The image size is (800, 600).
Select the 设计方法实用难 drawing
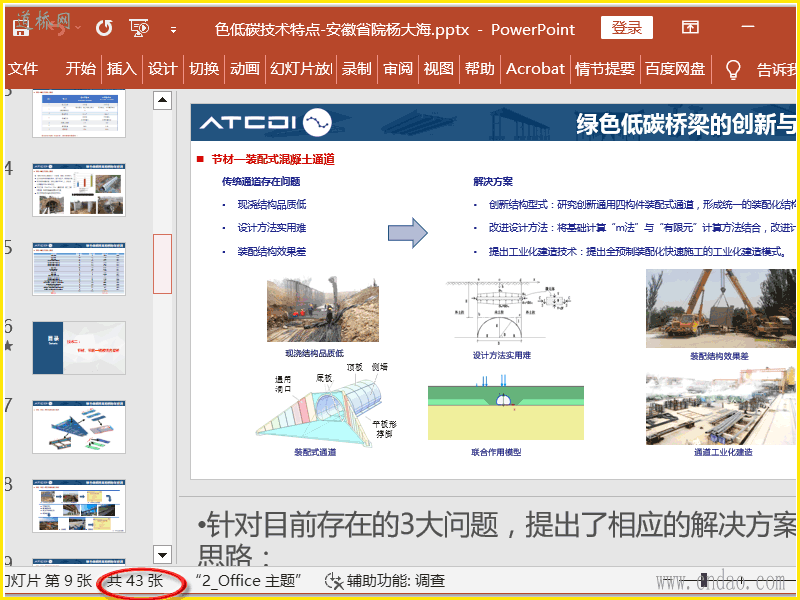coord(509,312)
